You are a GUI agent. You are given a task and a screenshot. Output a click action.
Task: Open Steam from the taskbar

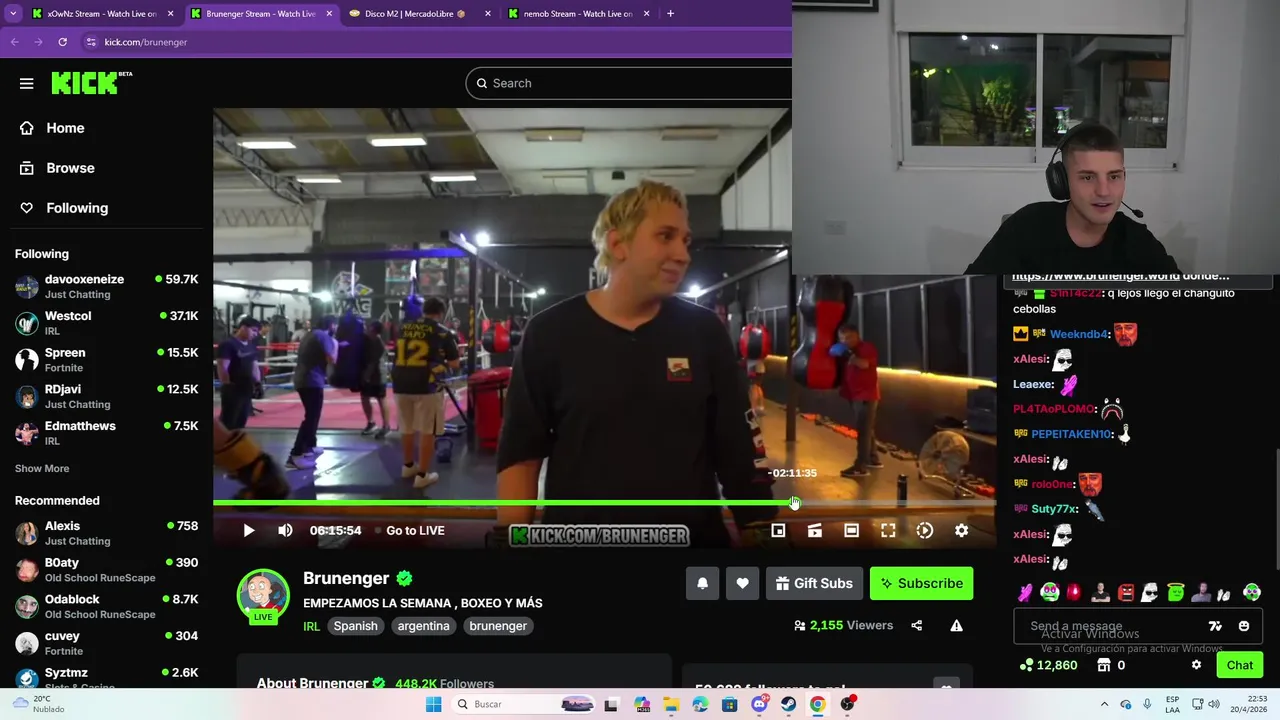(x=789, y=704)
